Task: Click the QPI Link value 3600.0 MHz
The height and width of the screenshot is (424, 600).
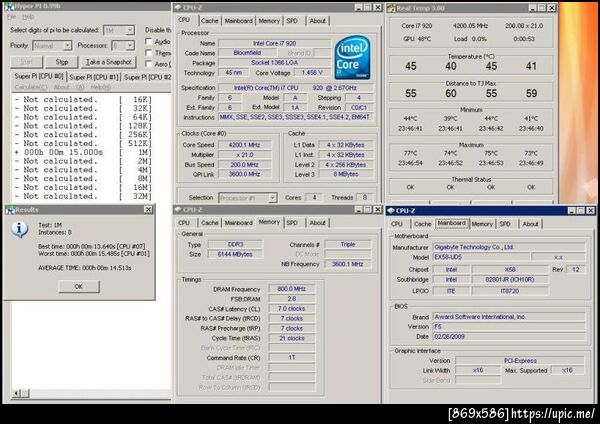Action: [244, 174]
